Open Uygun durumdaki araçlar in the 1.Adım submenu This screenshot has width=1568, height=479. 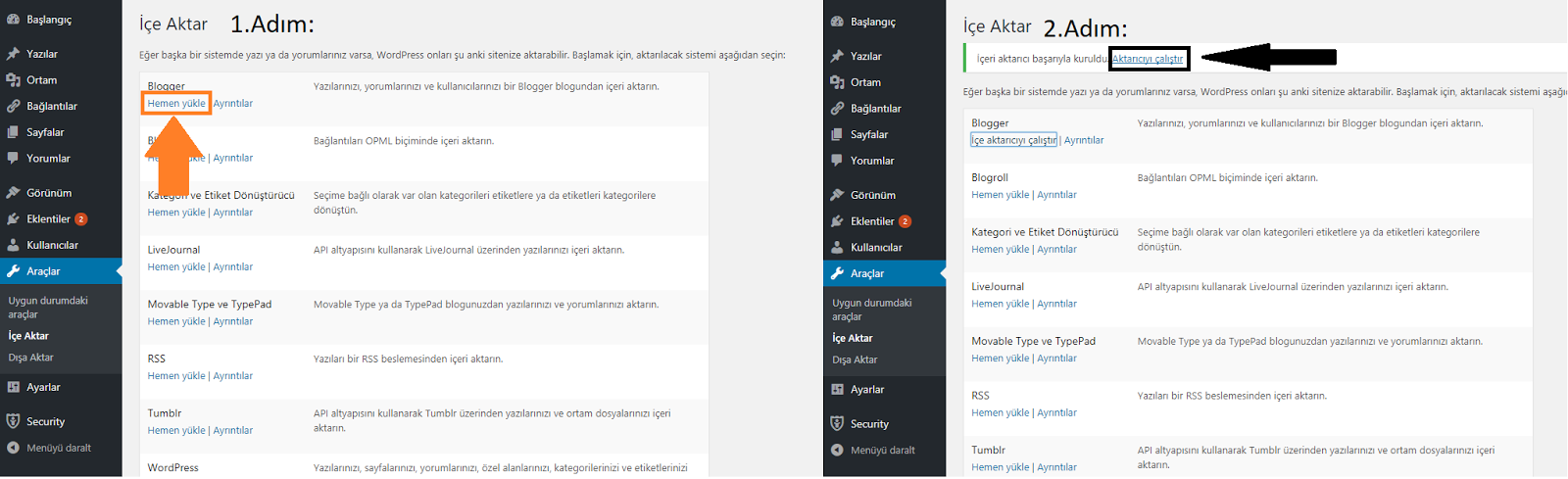point(48,308)
